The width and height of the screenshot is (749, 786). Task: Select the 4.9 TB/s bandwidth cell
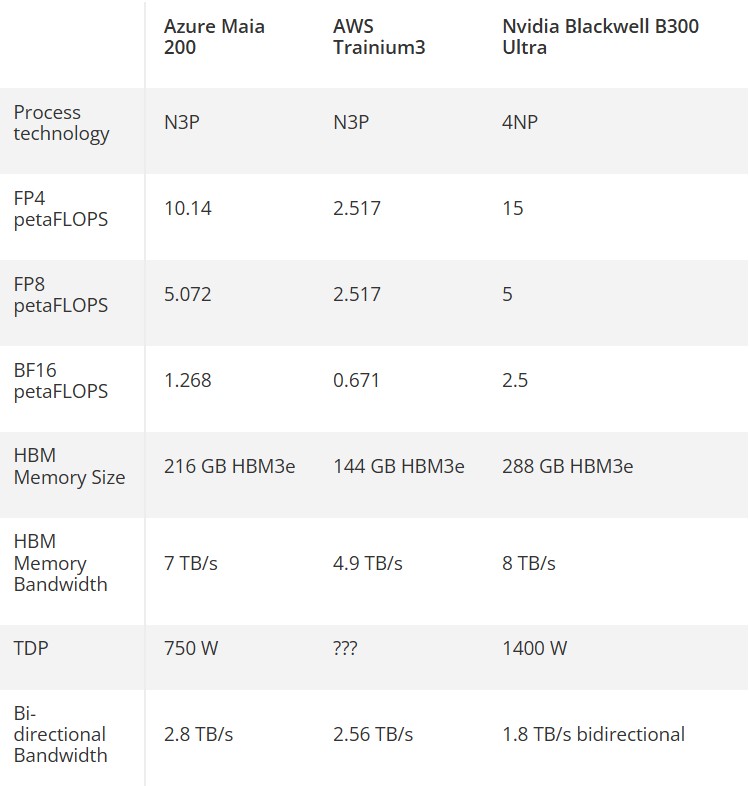click(x=367, y=564)
